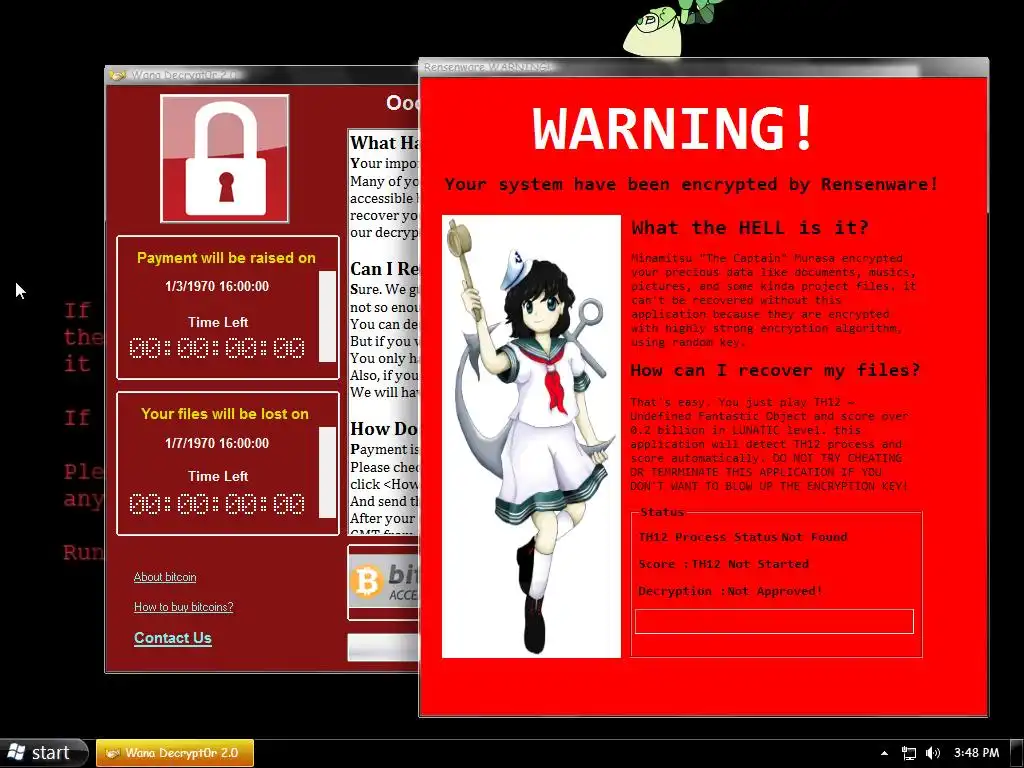Click the payment raise time-left progress bar
Screen dimensions: 1024x768
pos(327,316)
